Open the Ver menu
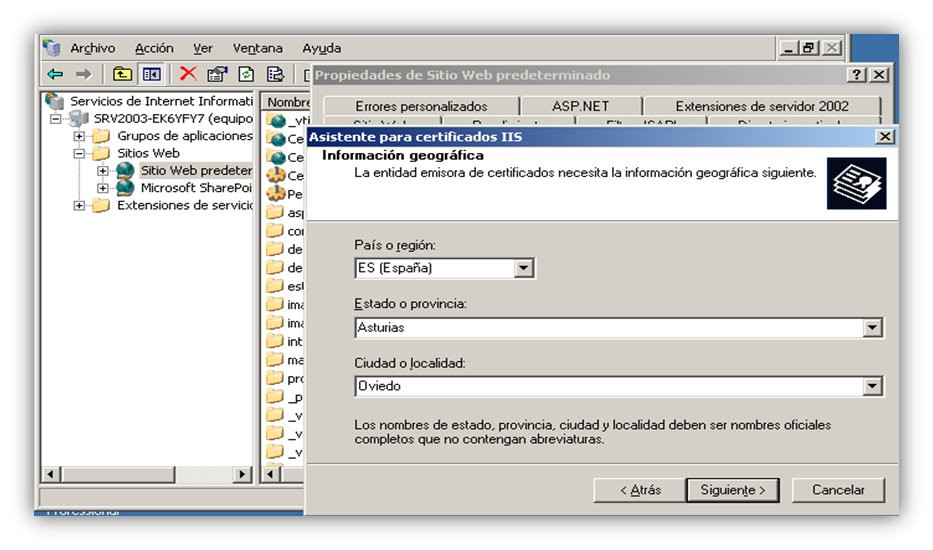The width and height of the screenshot is (933, 550). tap(202, 48)
